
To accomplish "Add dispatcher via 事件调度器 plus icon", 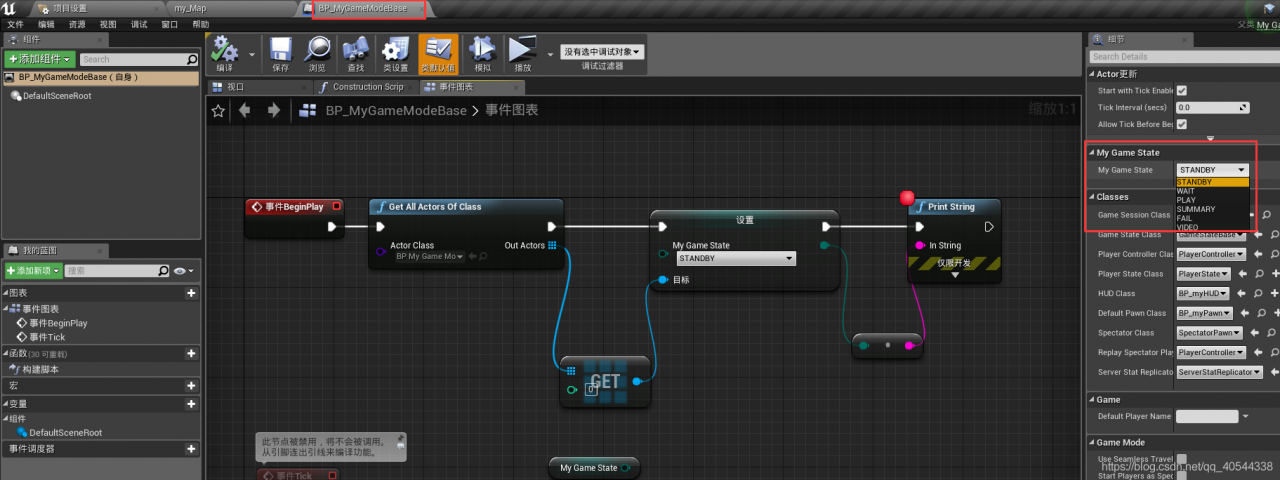I will pyautogui.click(x=191, y=449).
